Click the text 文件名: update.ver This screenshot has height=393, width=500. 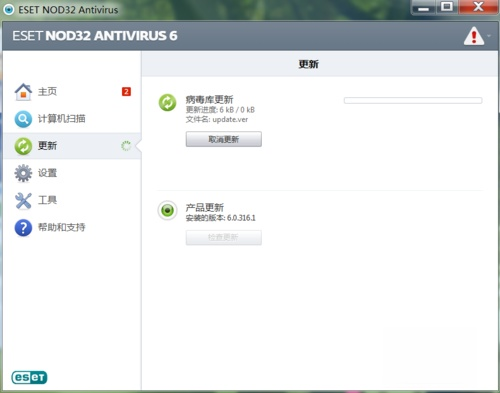pyautogui.click(x=217, y=119)
